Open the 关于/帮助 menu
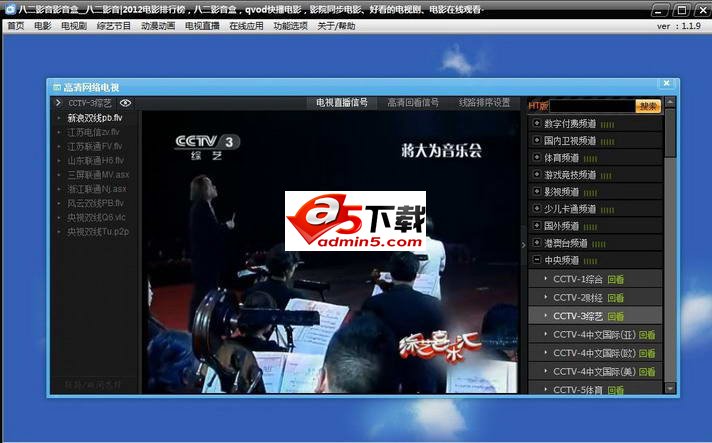Image resolution: width=712 pixels, height=443 pixels. (x=336, y=26)
